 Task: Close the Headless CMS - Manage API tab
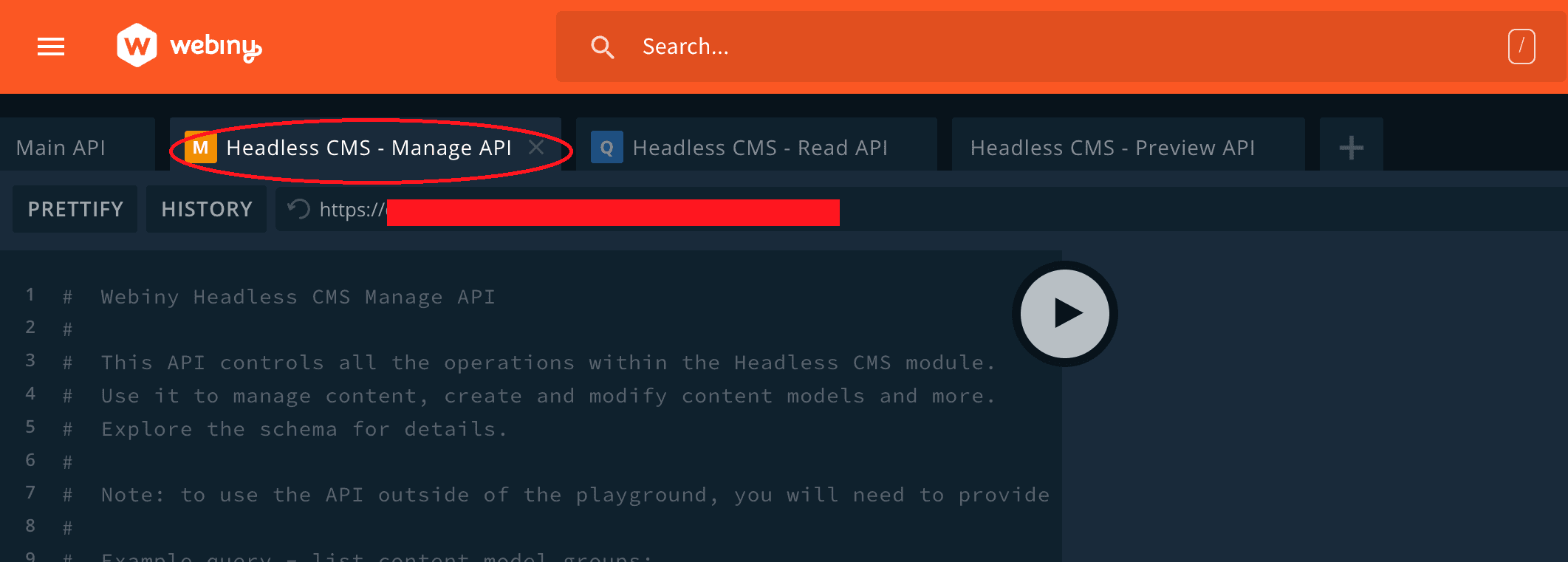[x=537, y=147]
